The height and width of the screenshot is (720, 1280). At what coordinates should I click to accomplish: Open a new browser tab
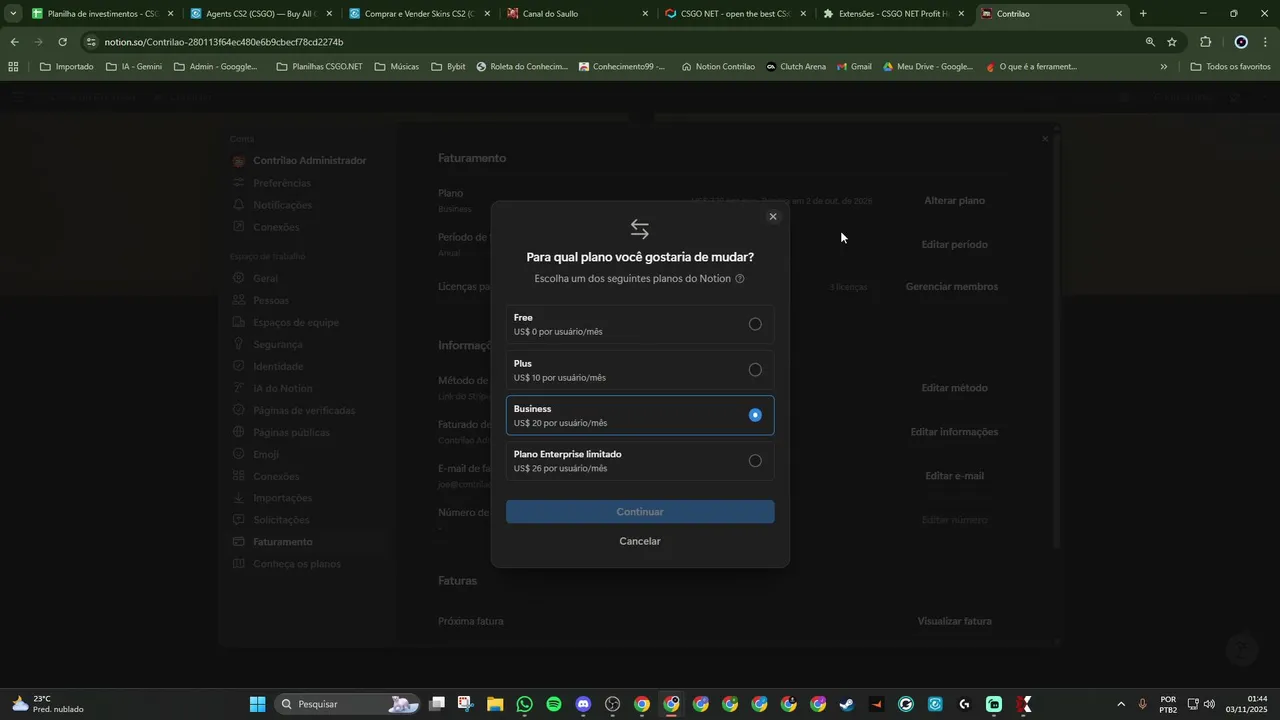[1143, 14]
